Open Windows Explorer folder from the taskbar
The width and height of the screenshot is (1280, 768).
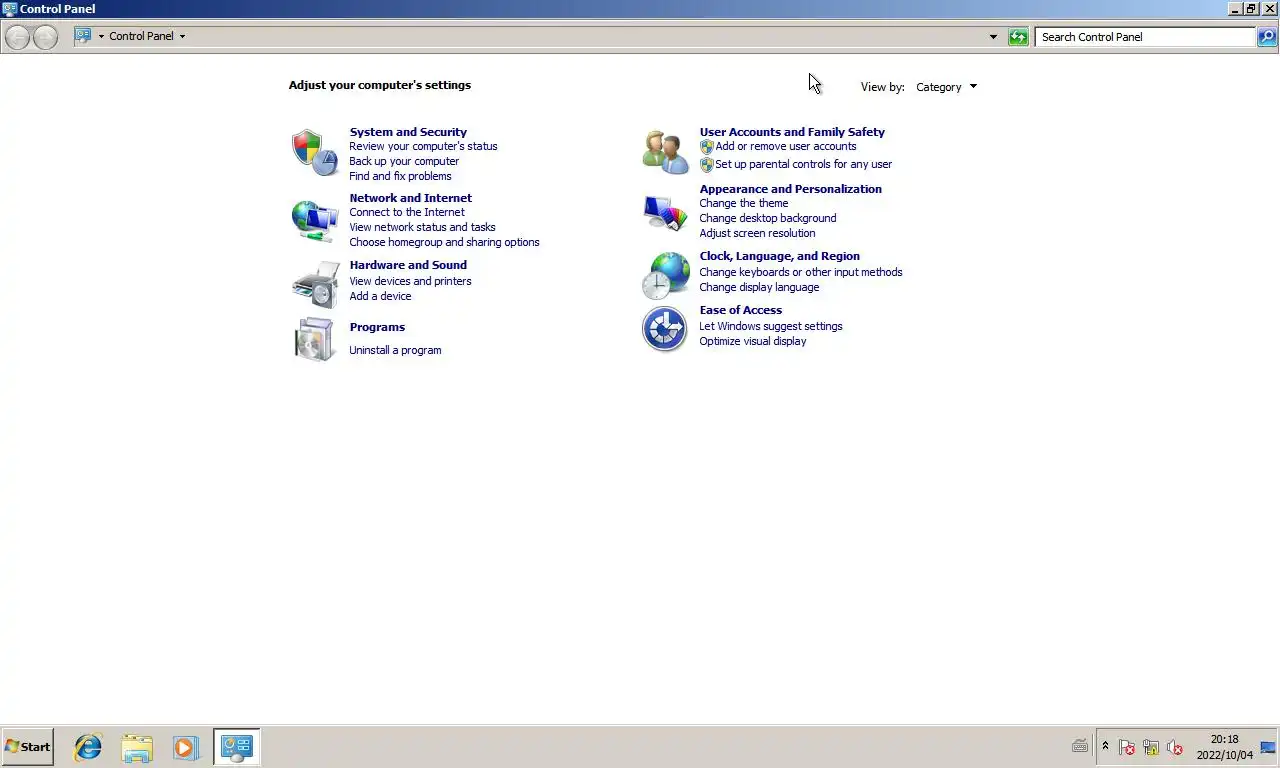(137, 747)
